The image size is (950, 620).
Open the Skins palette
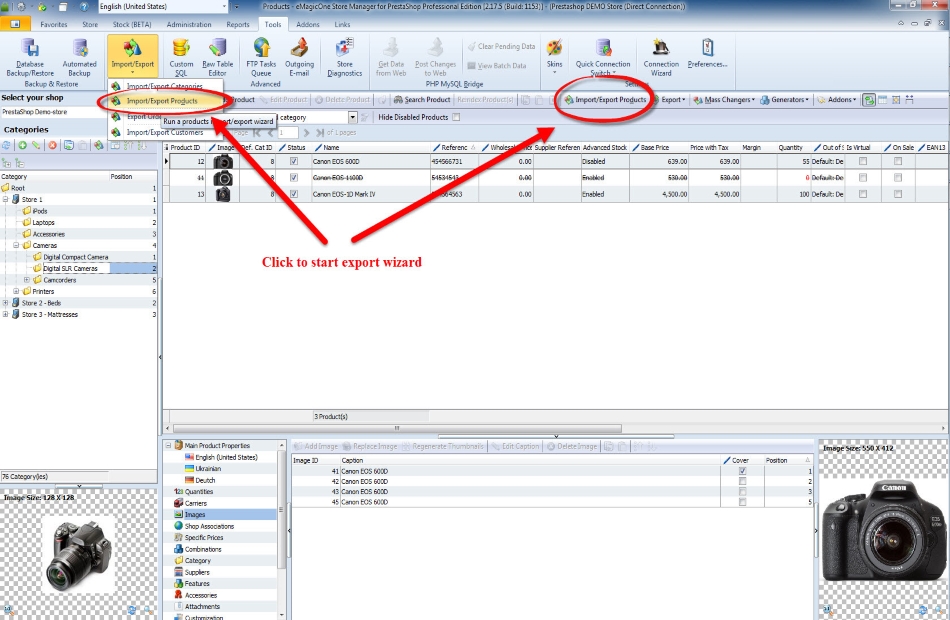click(x=554, y=55)
